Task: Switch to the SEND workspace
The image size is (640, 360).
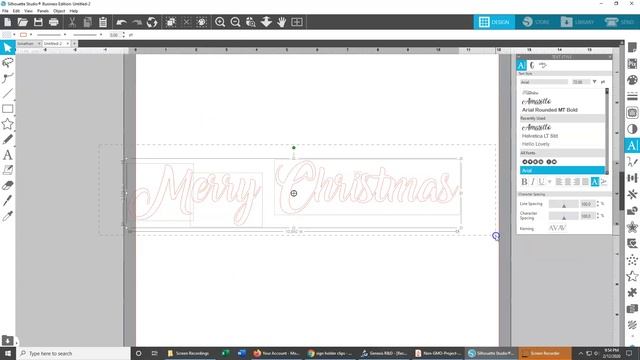Action: [x=619, y=22]
